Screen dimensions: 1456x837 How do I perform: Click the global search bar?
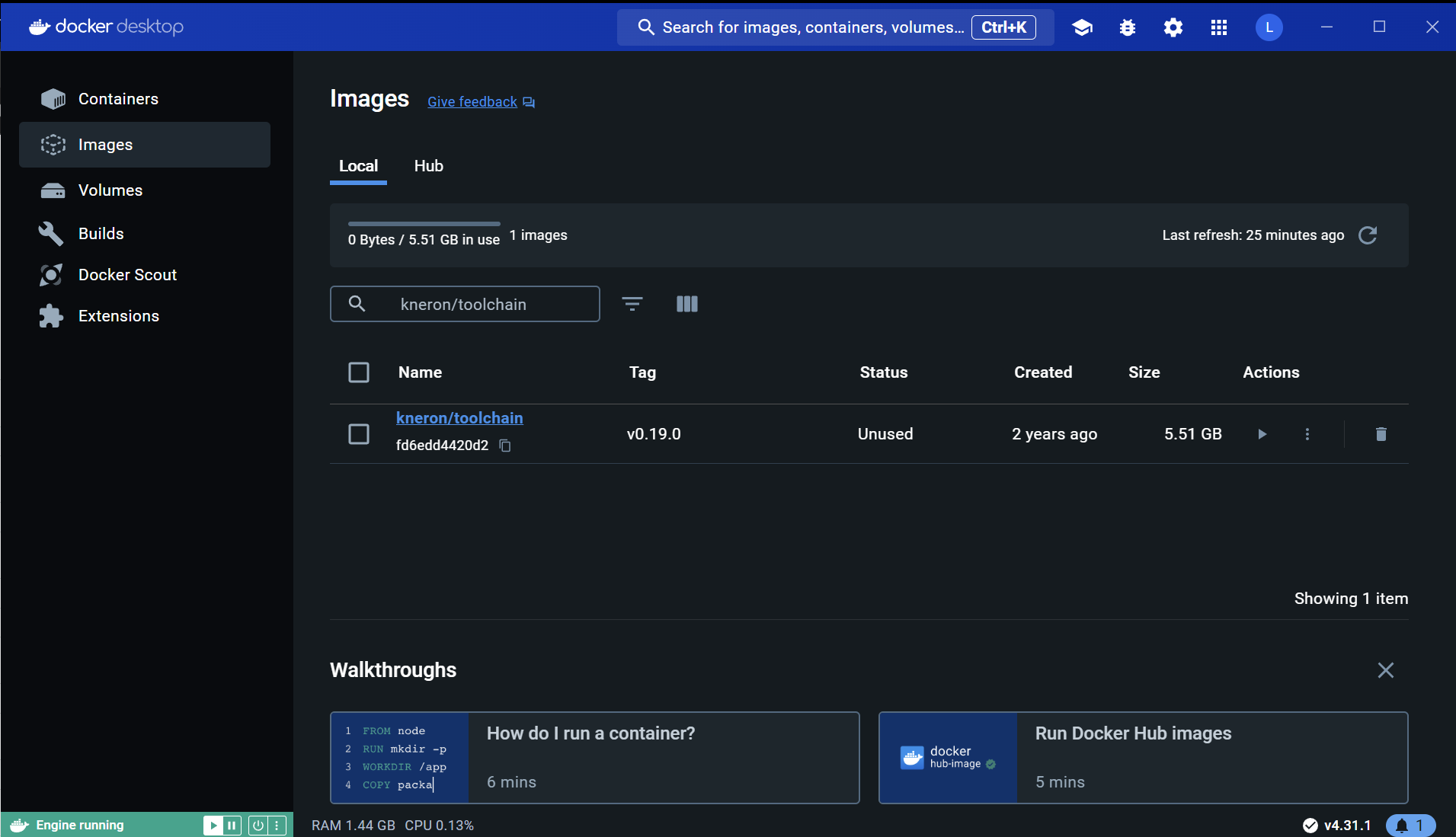836,27
